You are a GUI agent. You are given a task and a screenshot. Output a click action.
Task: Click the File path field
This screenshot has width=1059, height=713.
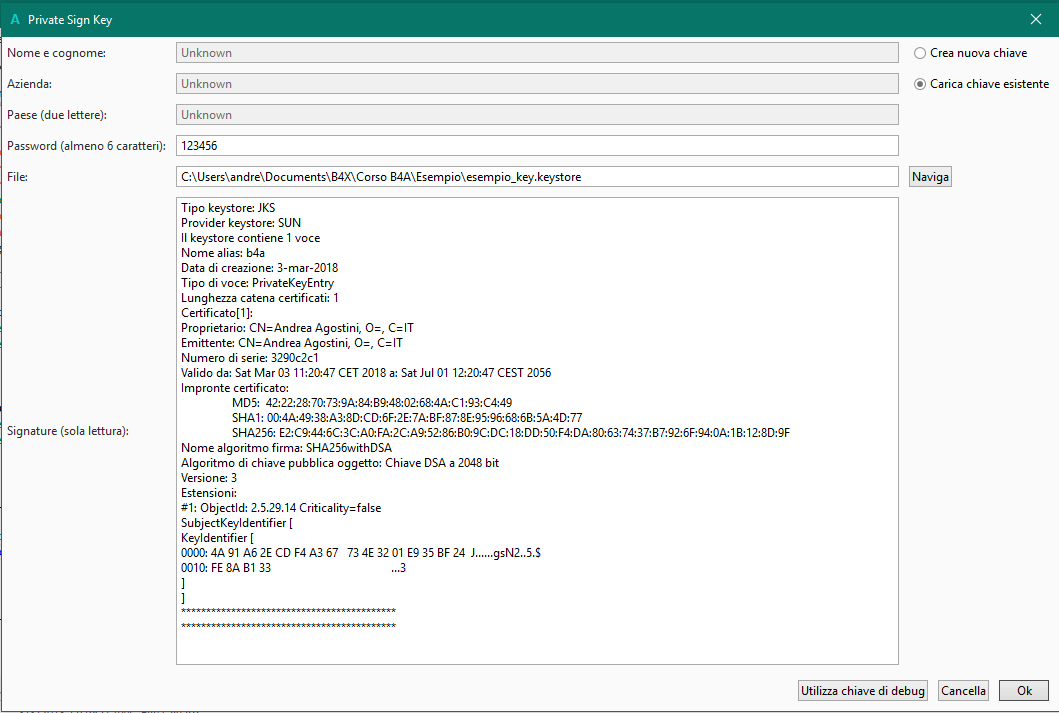(537, 177)
